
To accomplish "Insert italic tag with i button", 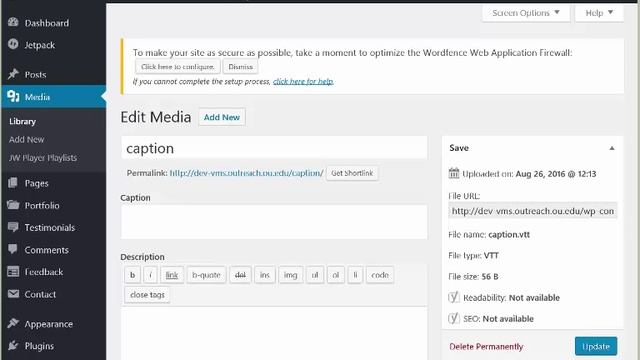I will click(x=150, y=275).
